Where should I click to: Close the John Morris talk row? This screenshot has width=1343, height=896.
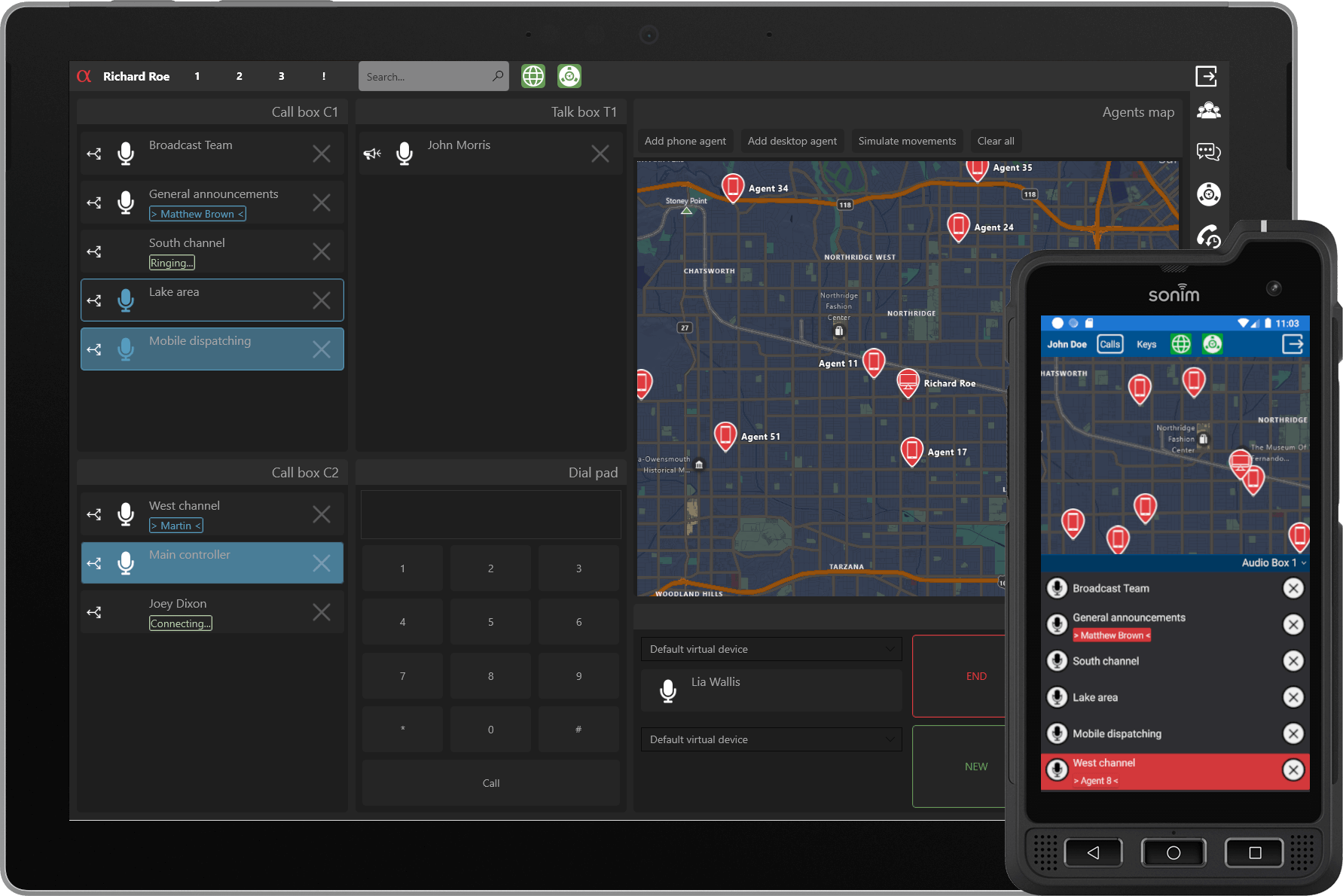point(600,154)
